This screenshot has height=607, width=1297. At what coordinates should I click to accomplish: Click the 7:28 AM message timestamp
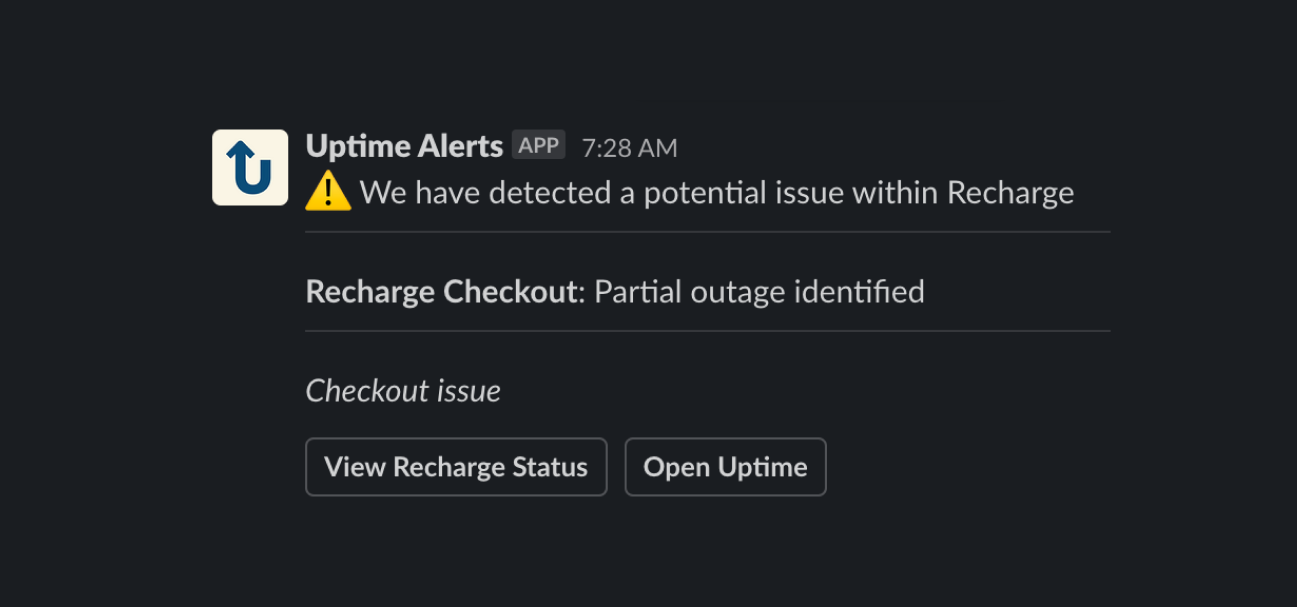pos(630,148)
